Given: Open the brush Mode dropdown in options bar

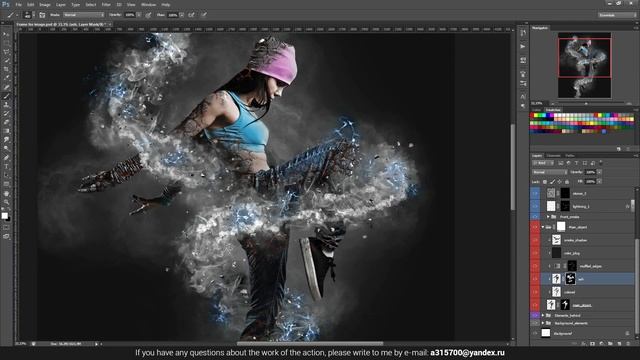Looking at the screenshot, I should (84, 15).
